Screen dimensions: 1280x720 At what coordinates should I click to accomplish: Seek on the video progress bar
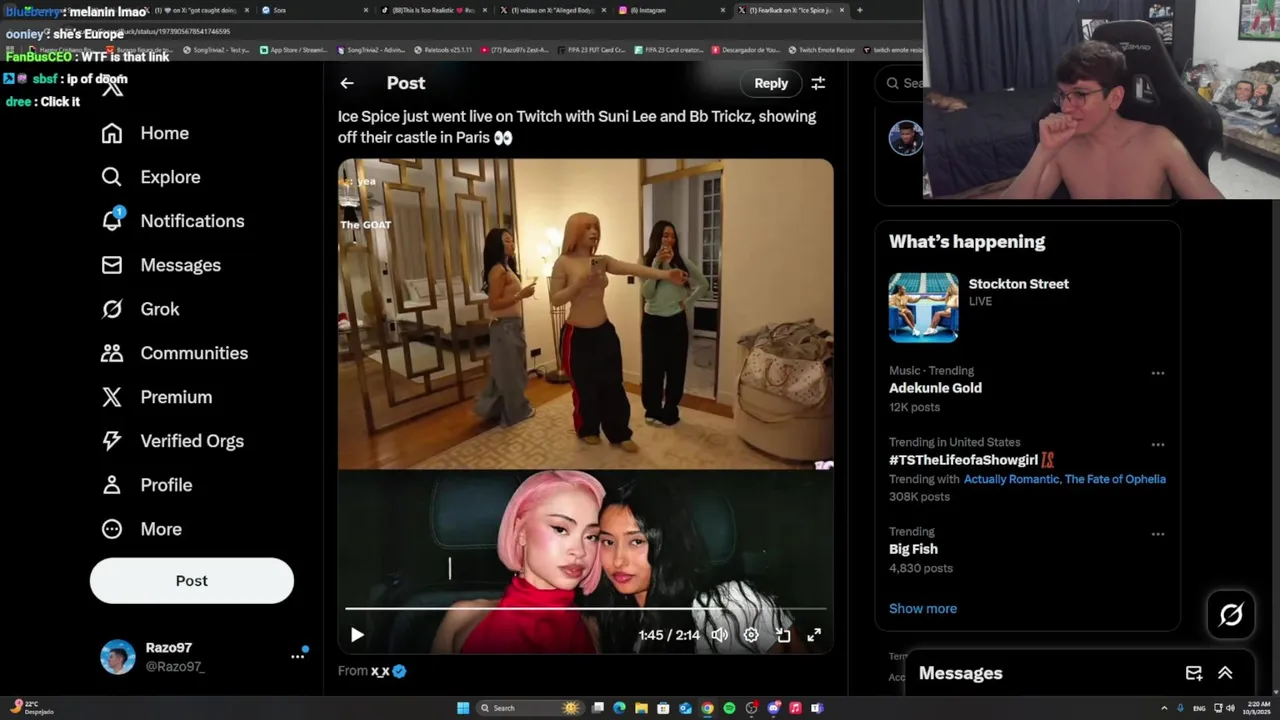point(586,608)
